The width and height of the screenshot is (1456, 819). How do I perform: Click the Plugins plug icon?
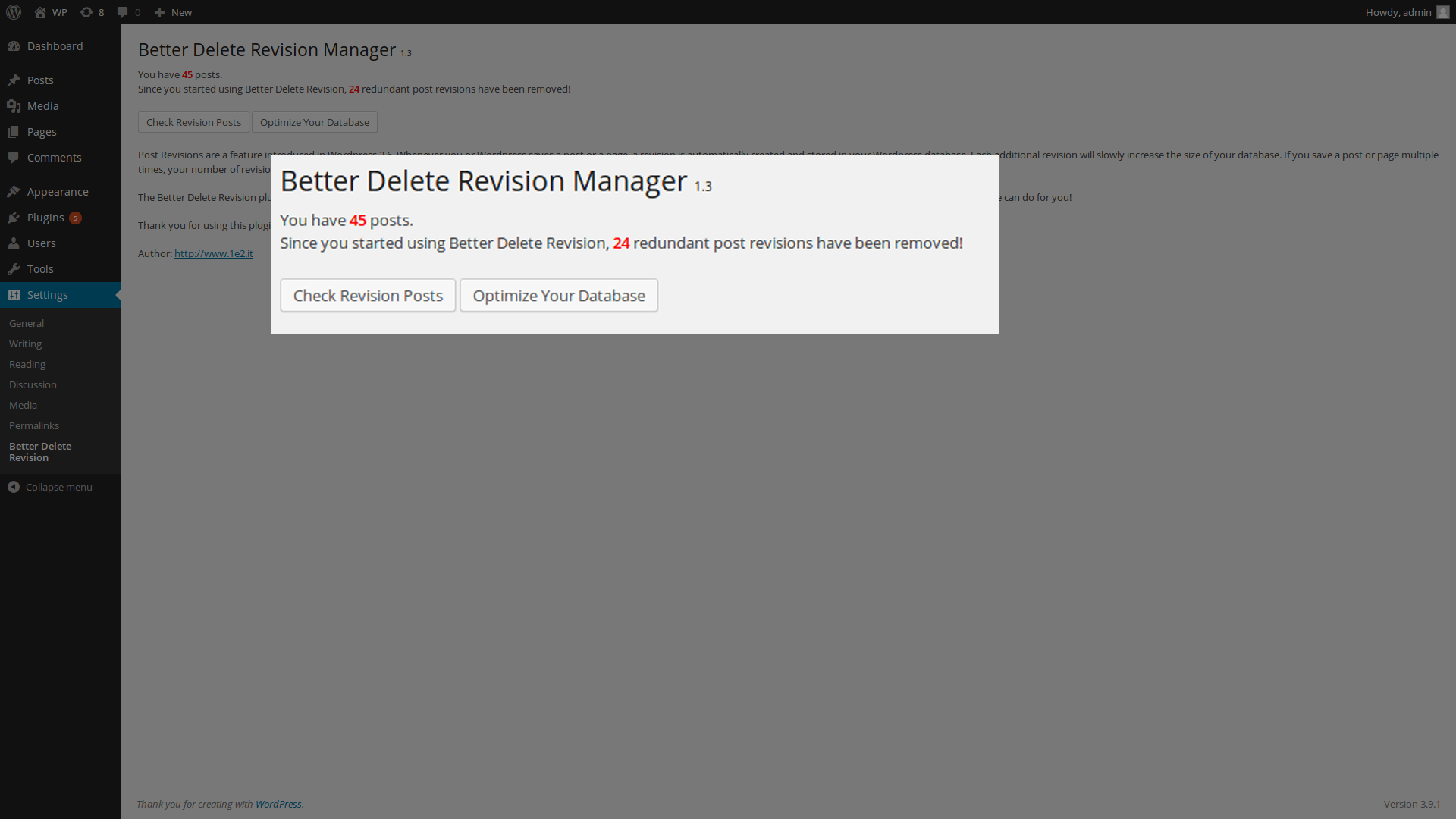14,218
